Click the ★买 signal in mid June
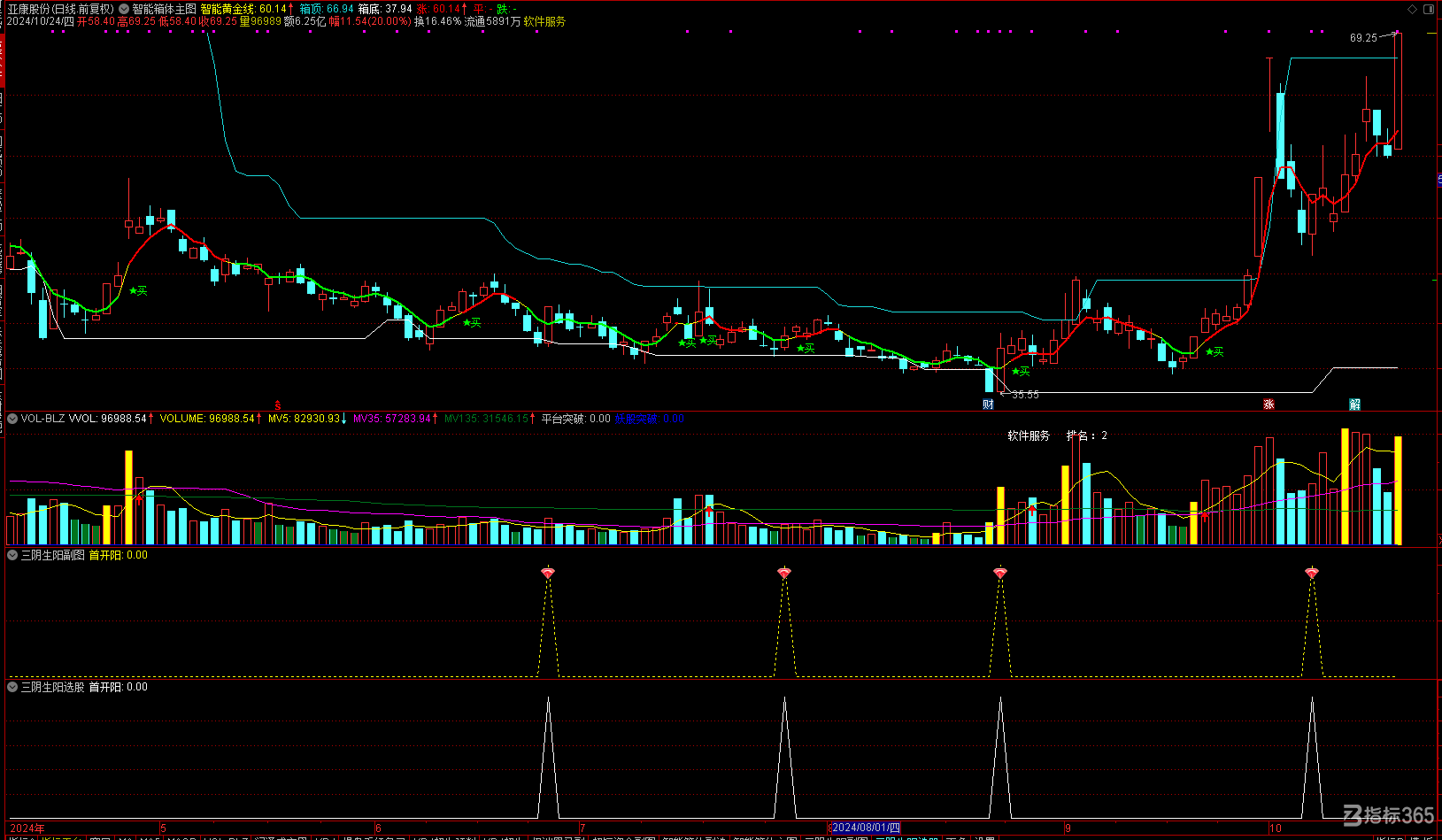Viewport: 1442px width, 840px height. (472, 322)
